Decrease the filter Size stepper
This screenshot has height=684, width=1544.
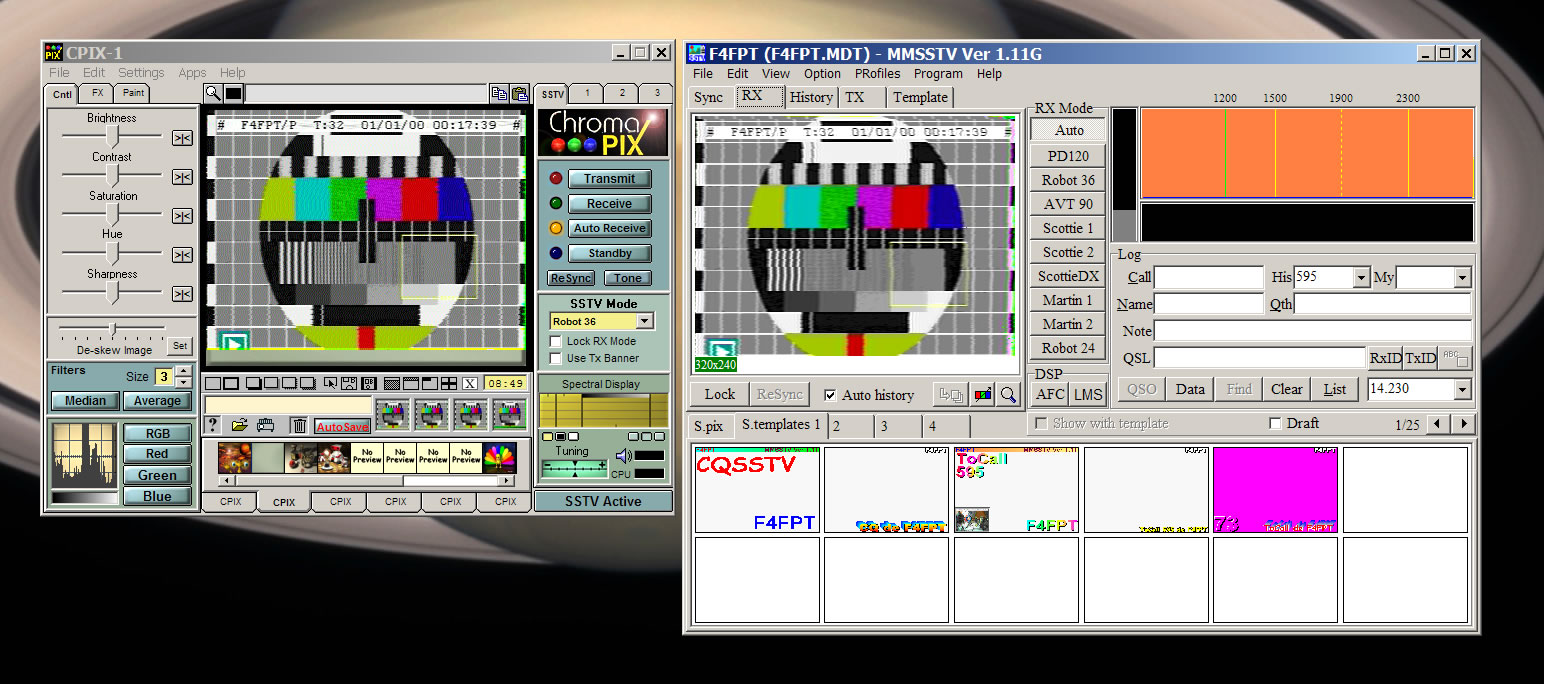pyautogui.click(x=183, y=382)
